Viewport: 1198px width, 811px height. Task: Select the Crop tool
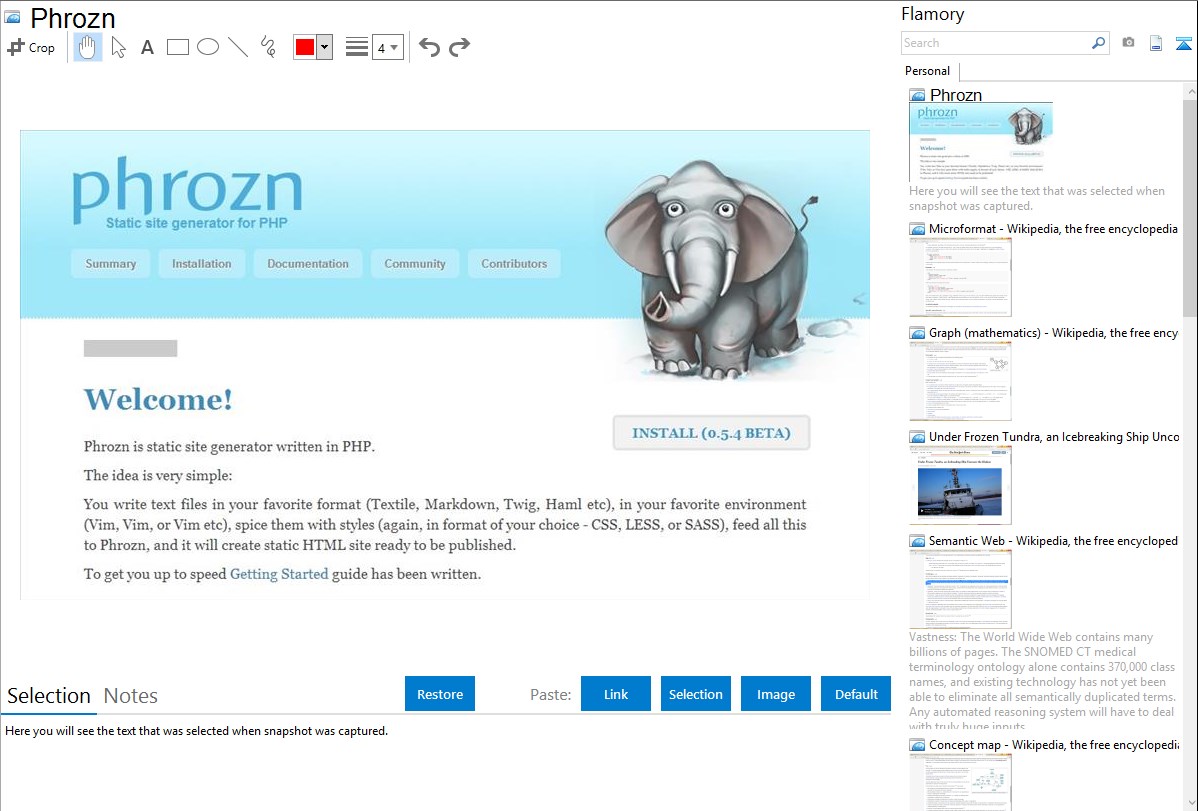31,47
